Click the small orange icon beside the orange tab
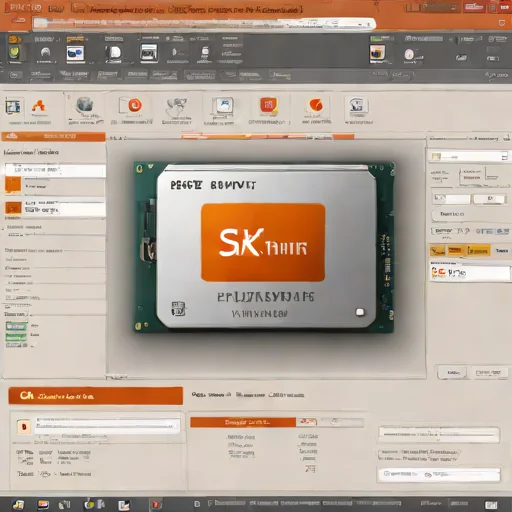Image resolution: width=512 pixels, height=512 pixels. coord(308,422)
